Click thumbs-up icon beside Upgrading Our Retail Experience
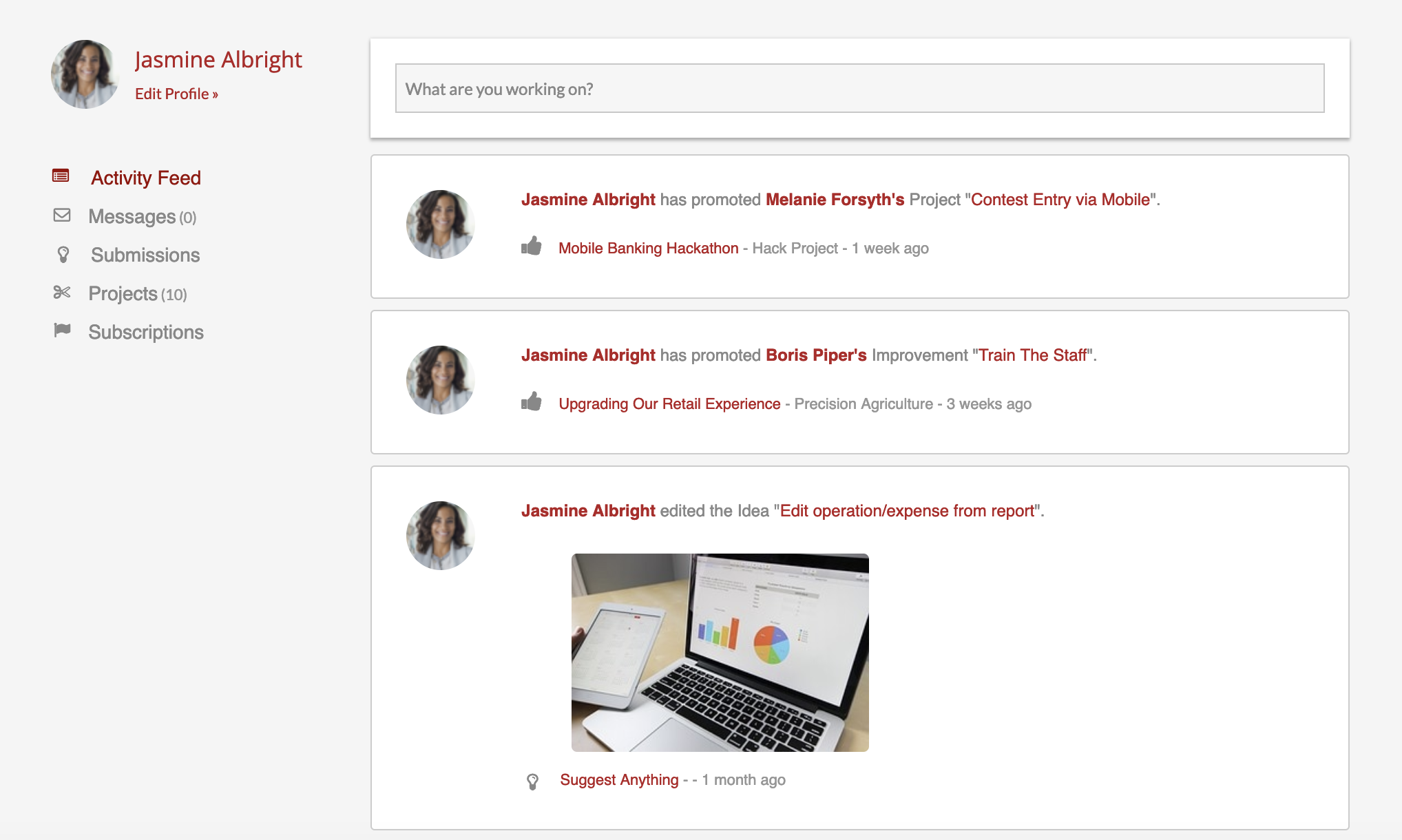Screen dimensions: 1402x840 [x=532, y=401]
